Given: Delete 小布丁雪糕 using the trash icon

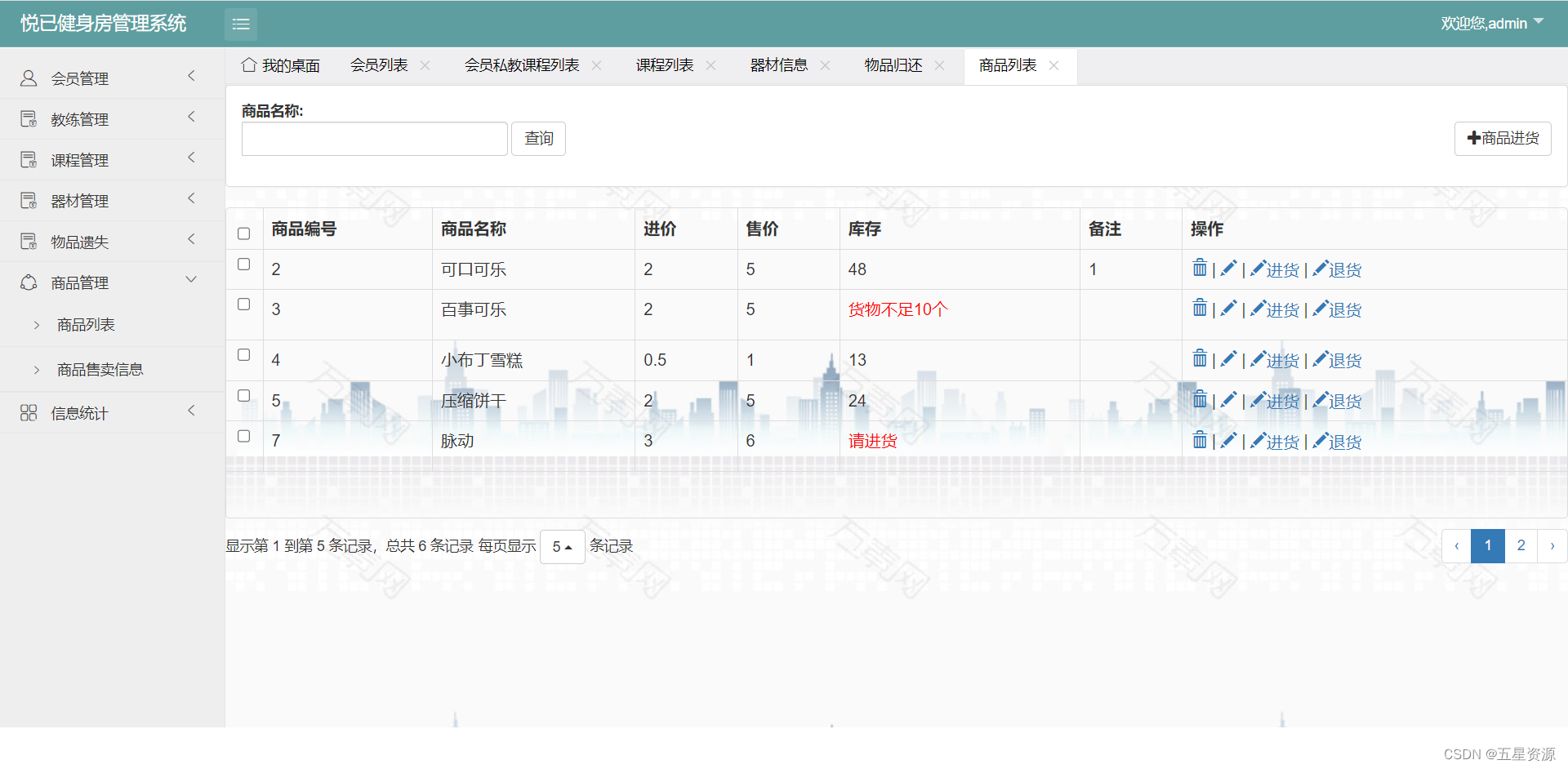Looking at the screenshot, I should pos(1200,358).
